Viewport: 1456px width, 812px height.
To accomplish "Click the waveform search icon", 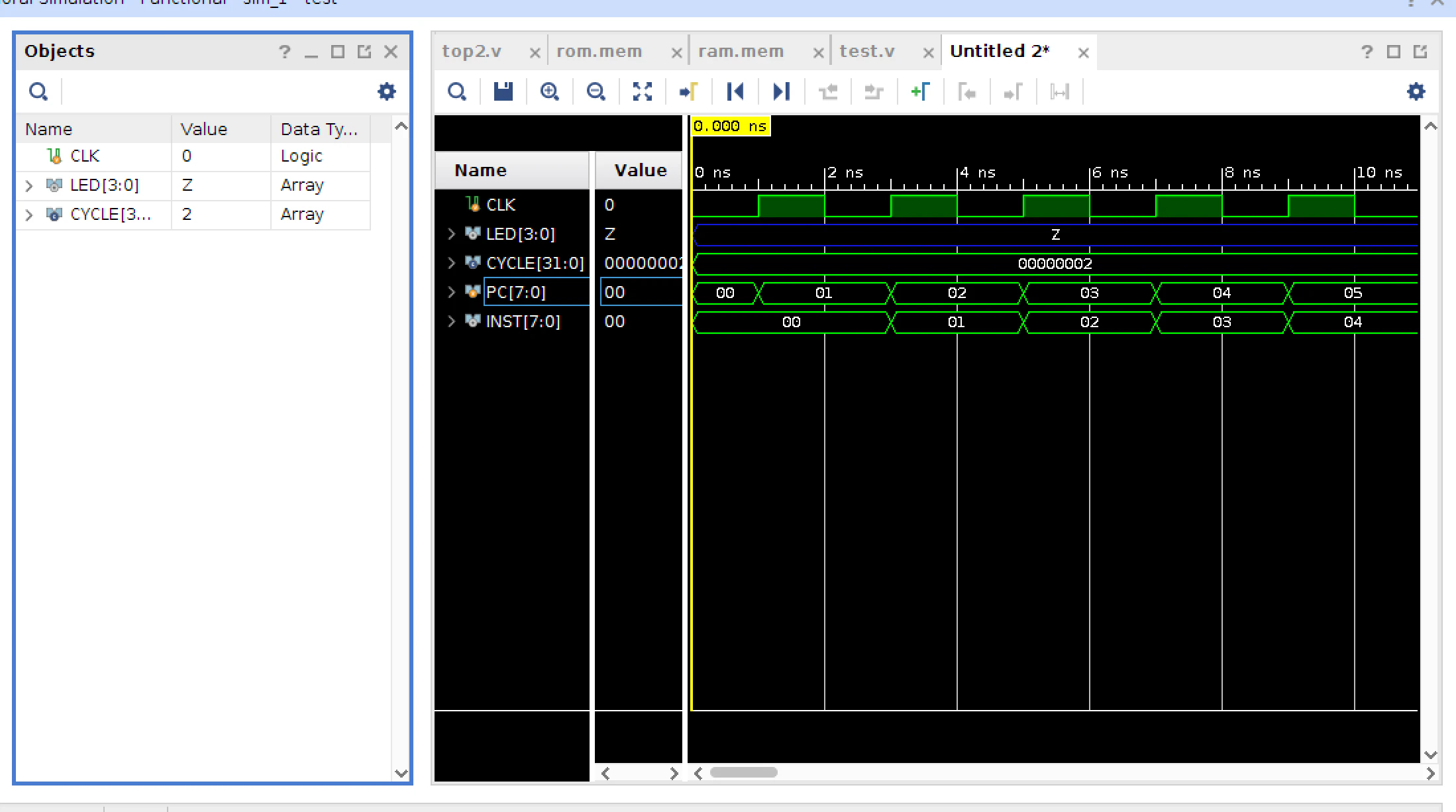I will (457, 91).
